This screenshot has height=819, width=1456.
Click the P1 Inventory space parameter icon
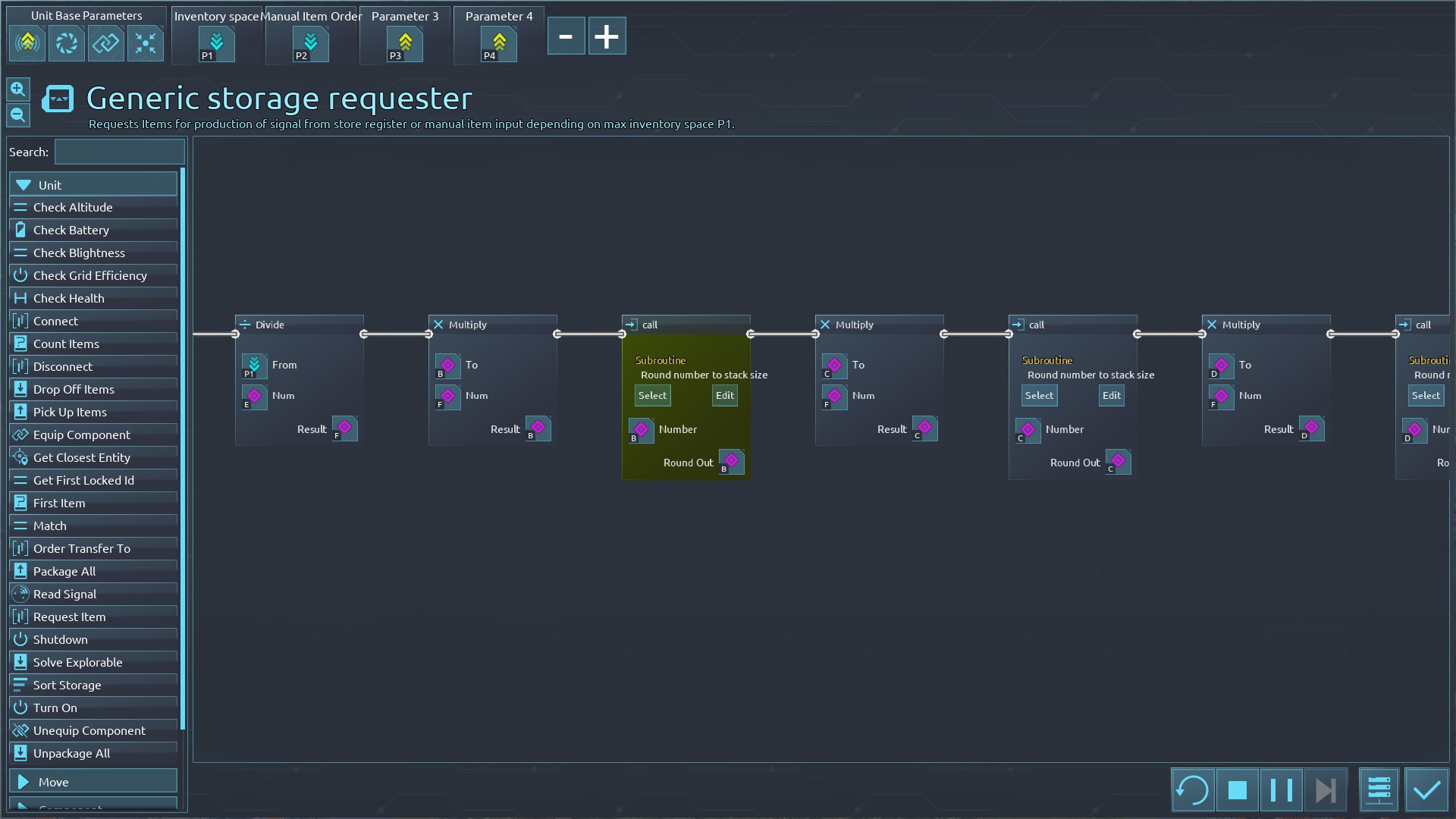216,44
